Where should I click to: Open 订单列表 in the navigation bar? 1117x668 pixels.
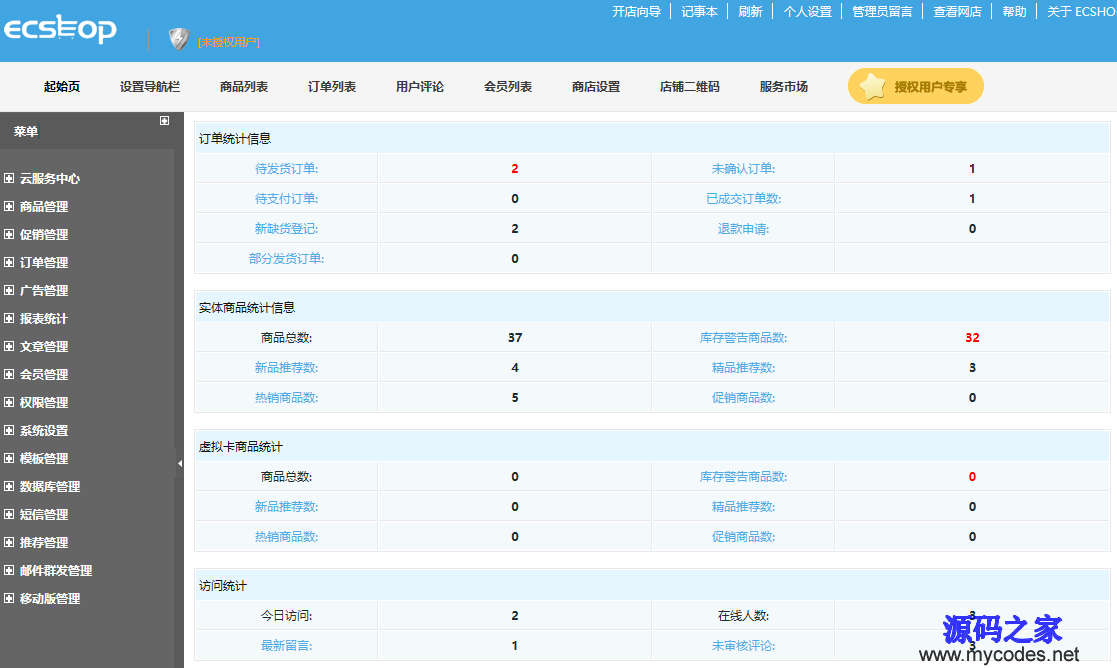coord(332,86)
